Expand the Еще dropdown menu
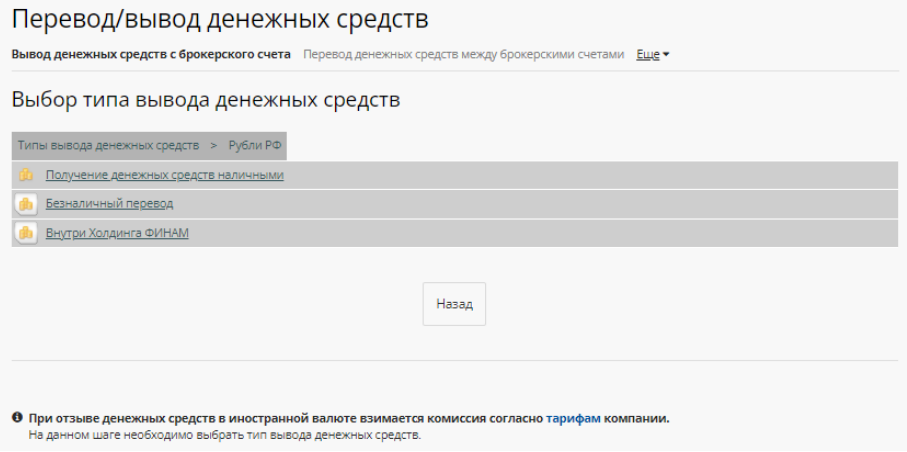 652,54
